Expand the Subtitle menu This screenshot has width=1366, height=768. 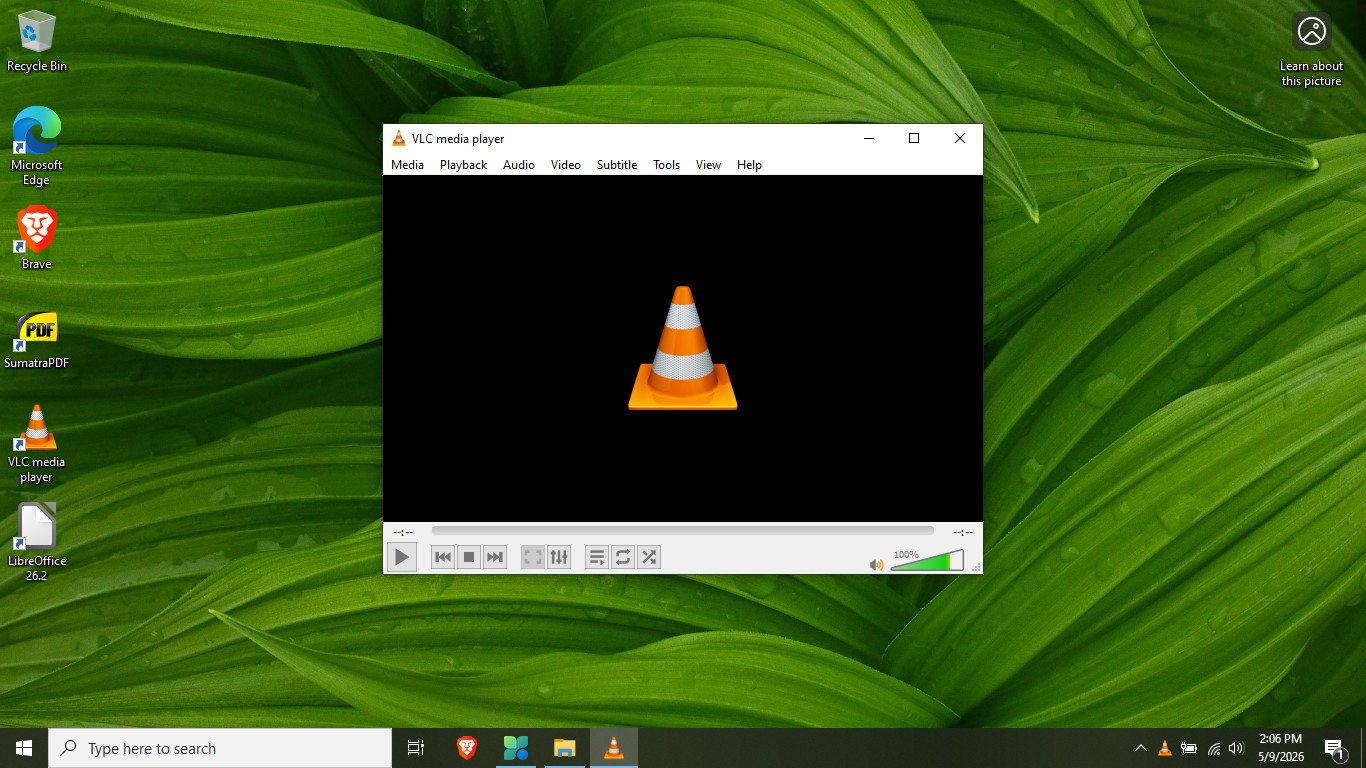pos(617,165)
